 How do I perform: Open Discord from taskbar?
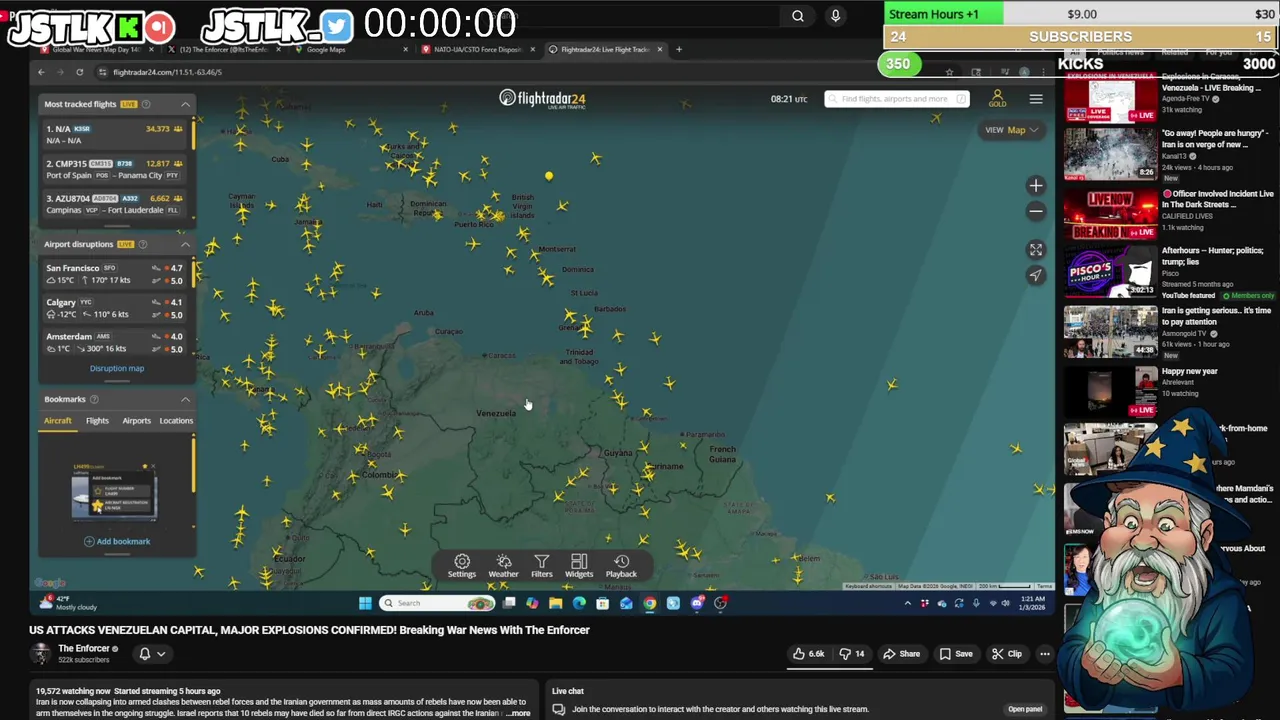(x=697, y=603)
